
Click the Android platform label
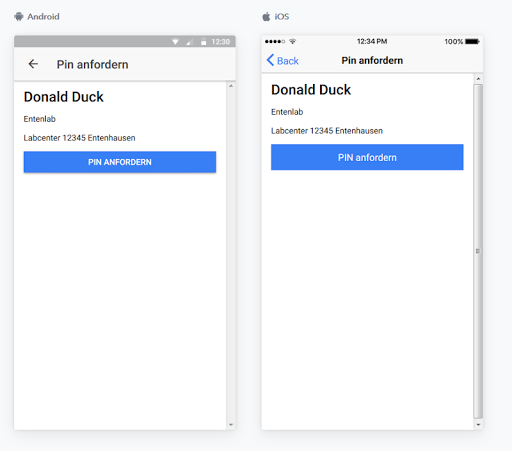[x=43, y=16]
